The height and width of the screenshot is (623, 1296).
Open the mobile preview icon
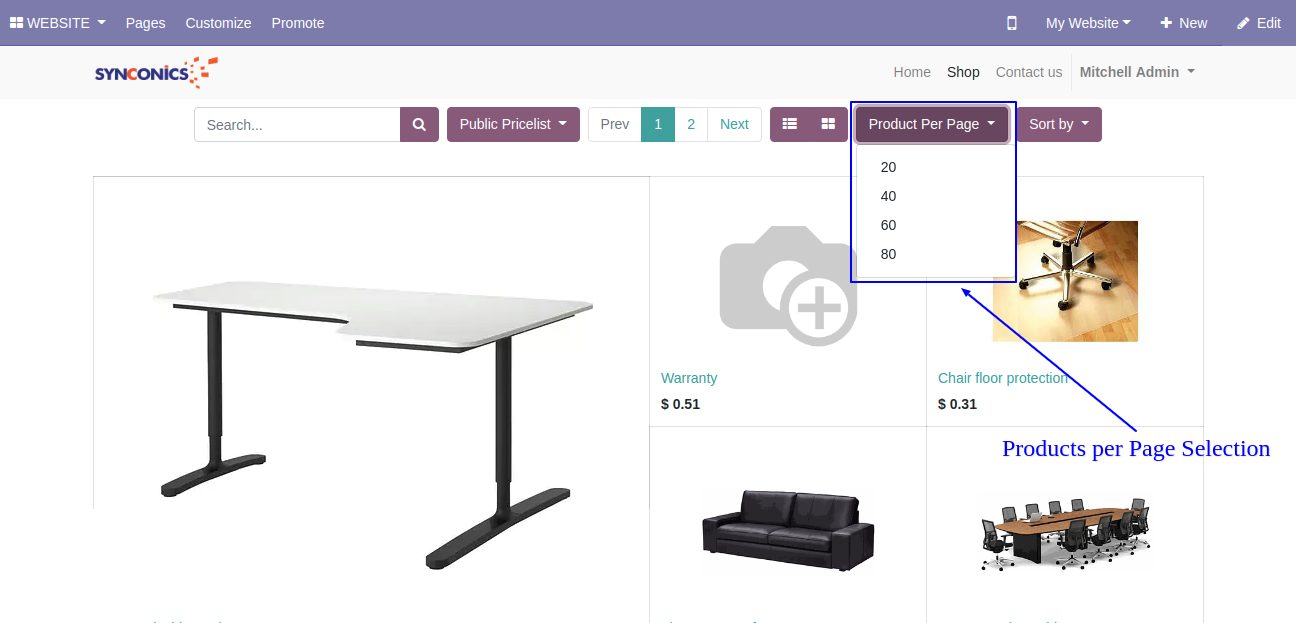pos(1012,23)
